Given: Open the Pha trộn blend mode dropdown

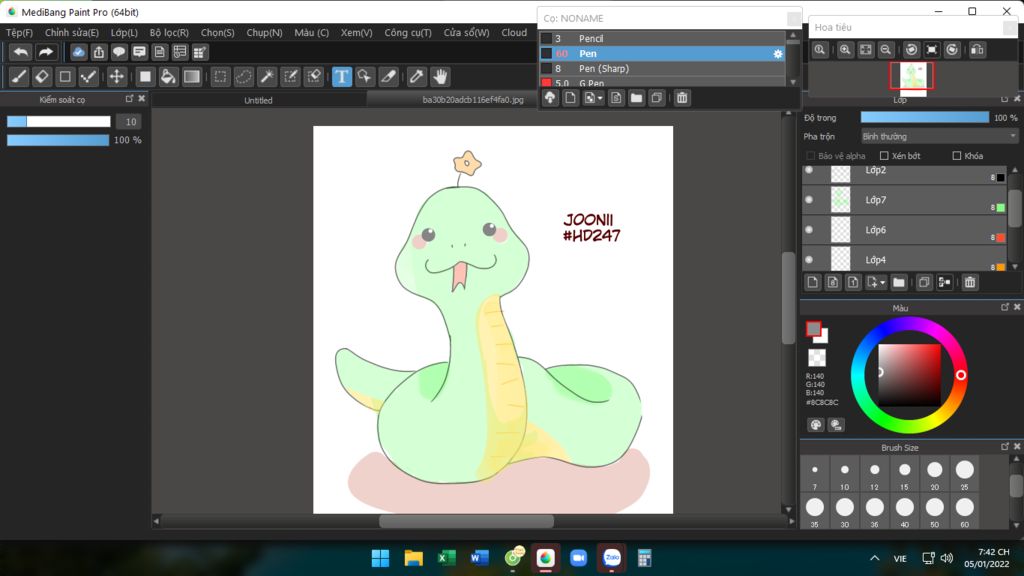Looking at the screenshot, I should (x=939, y=136).
